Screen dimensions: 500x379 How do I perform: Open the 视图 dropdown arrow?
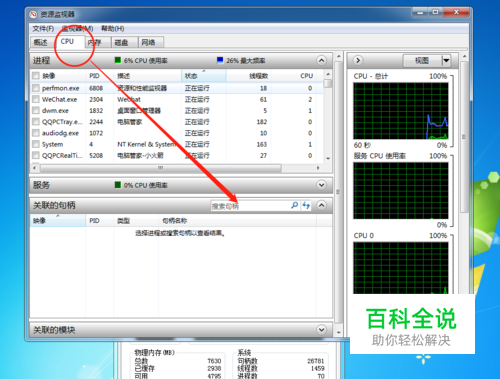tap(446, 61)
